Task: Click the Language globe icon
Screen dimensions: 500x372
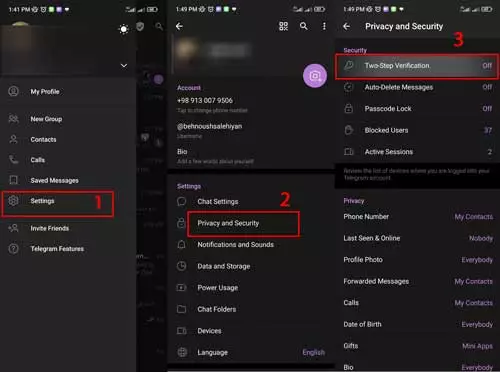Action: tap(182, 352)
